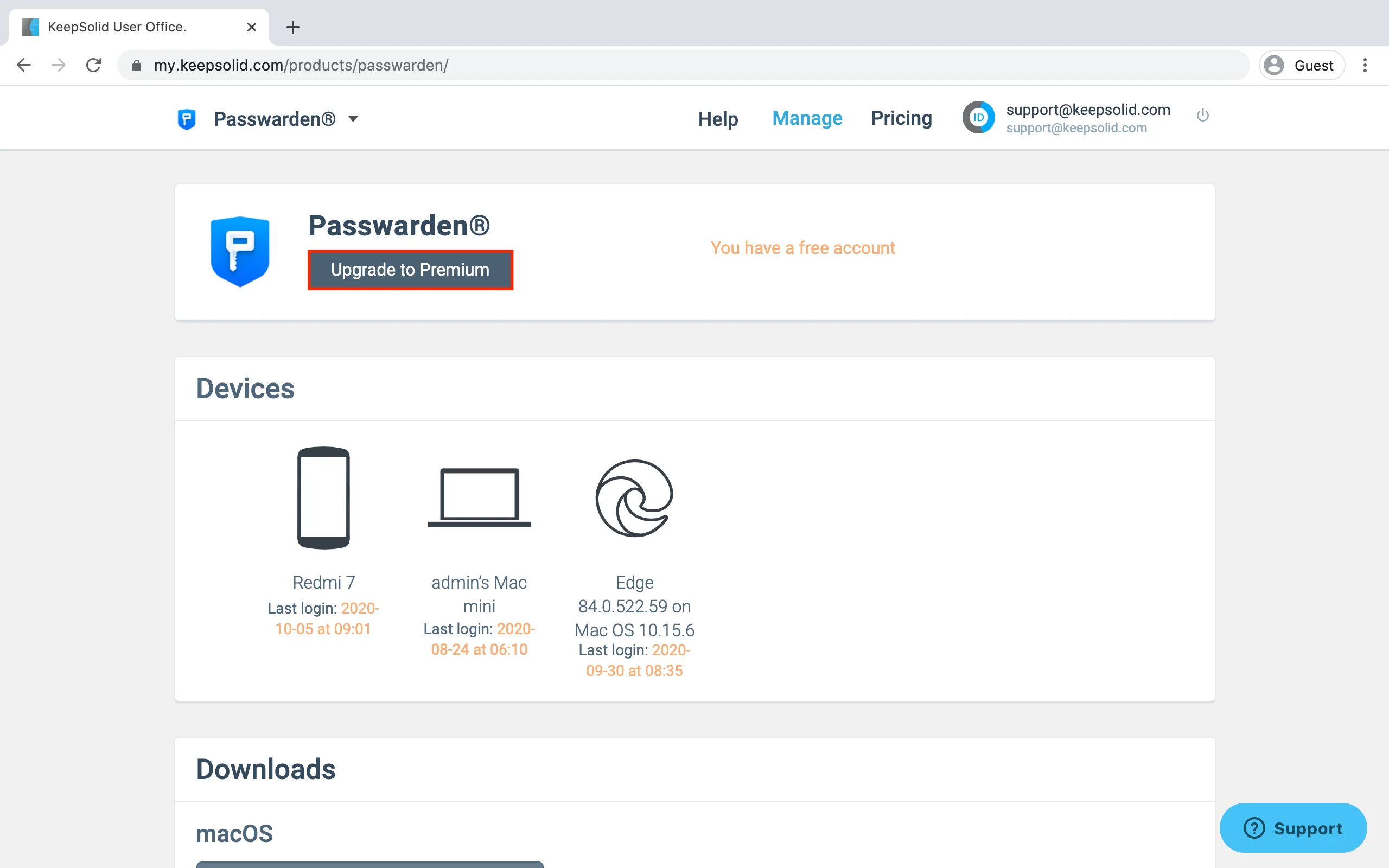The height and width of the screenshot is (868, 1389).
Task: Go to the Pricing page
Action: pos(901,118)
